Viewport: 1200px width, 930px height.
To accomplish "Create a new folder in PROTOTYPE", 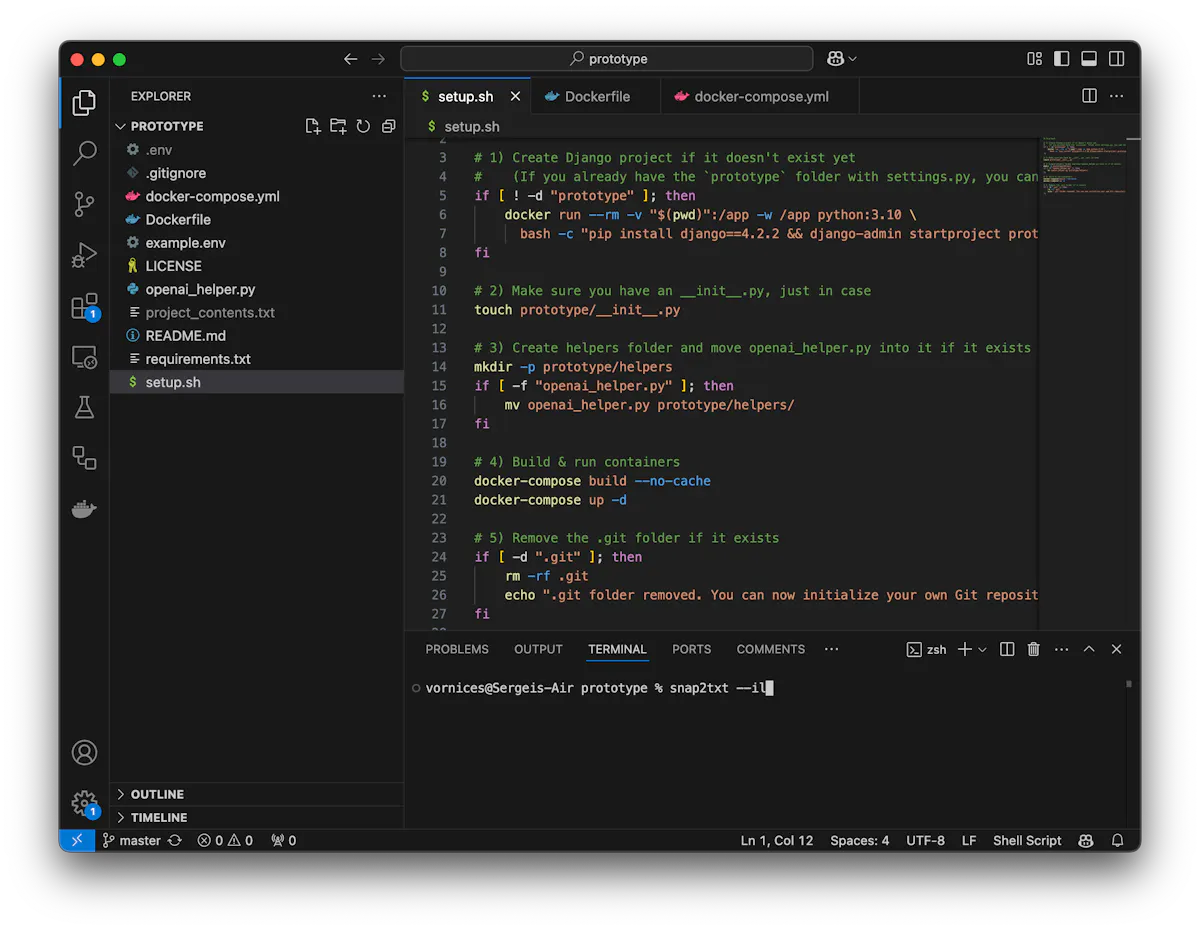I will [338, 126].
